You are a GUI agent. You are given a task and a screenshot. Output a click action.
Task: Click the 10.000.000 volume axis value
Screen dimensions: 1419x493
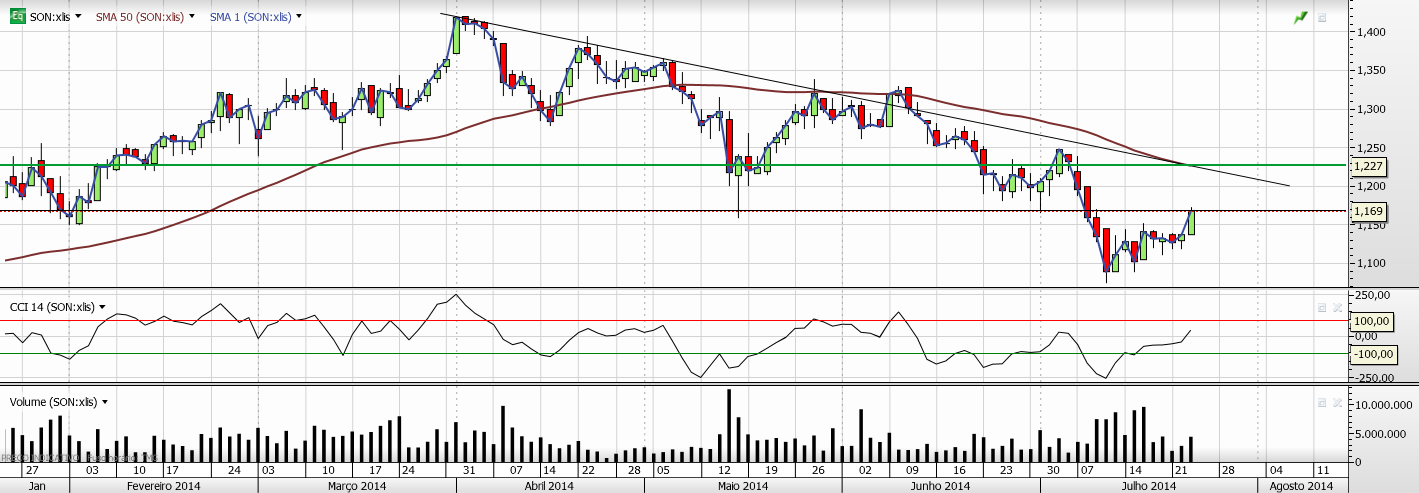click(x=1382, y=406)
